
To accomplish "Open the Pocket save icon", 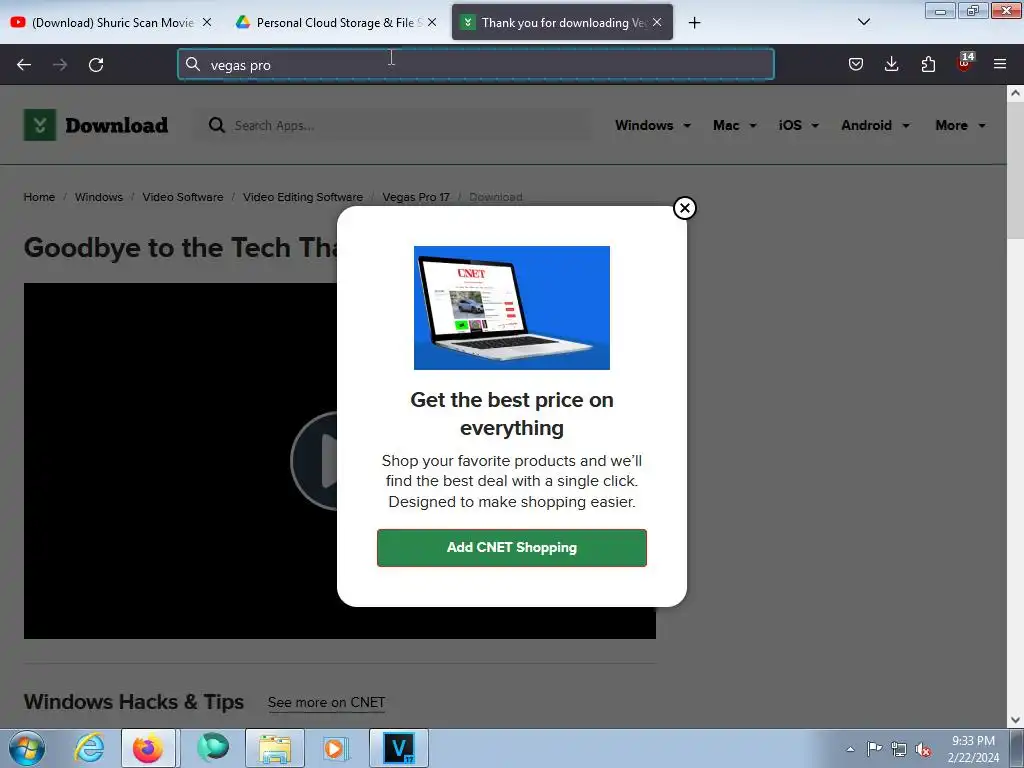I will [856, 64].
